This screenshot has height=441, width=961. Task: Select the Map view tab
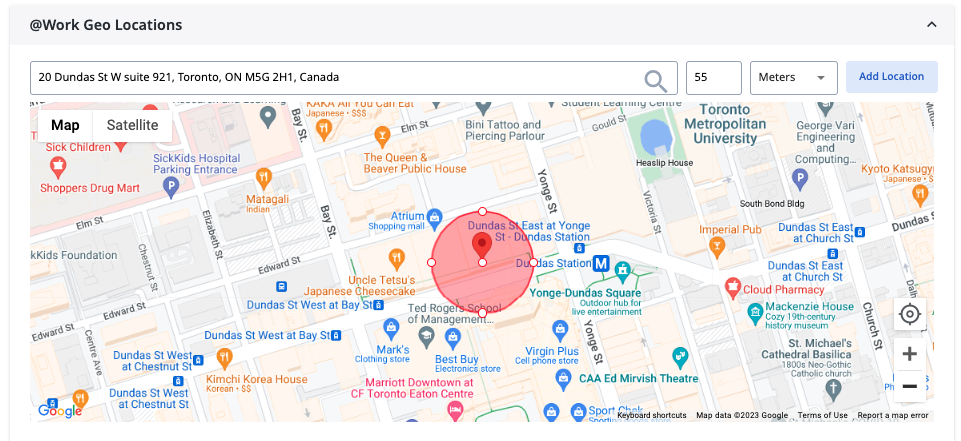(65, 125)
